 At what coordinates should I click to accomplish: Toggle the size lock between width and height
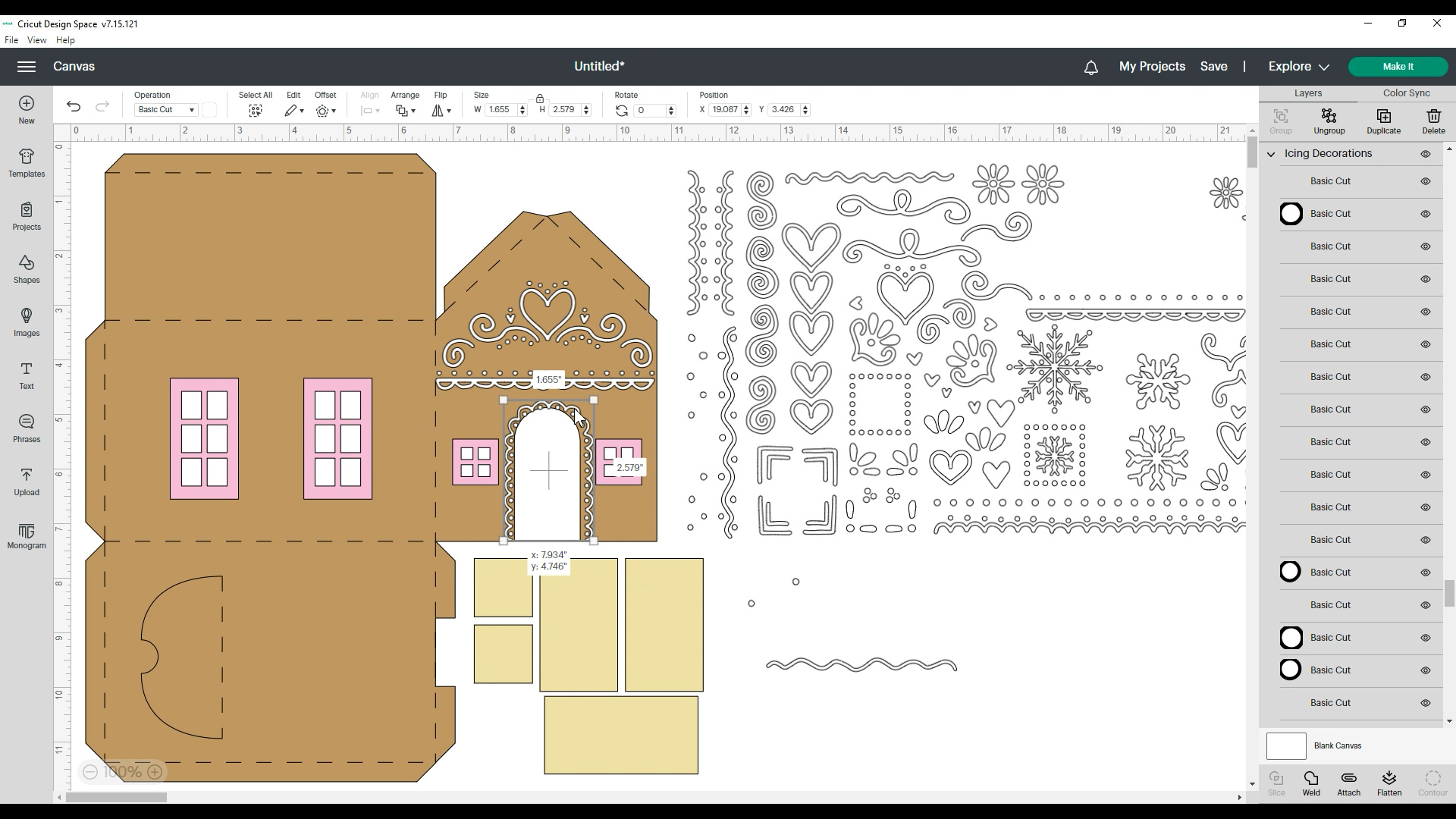pos(539,99)
